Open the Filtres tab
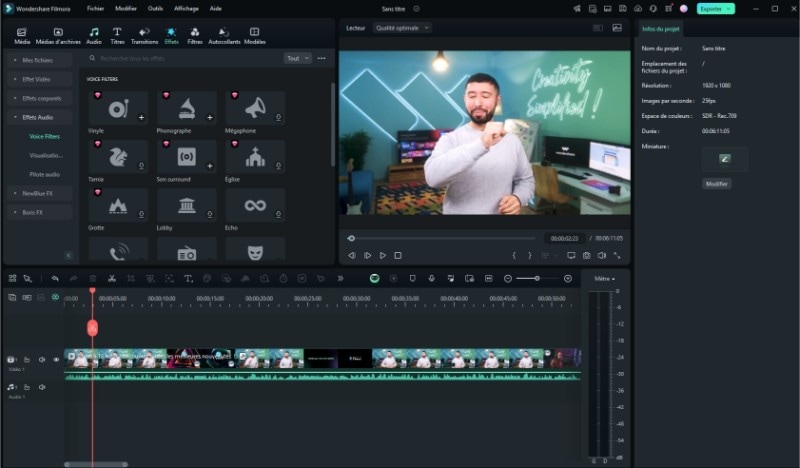Image resolution: width=800 pixels, height=468 pixels. (x=195, y=36)
